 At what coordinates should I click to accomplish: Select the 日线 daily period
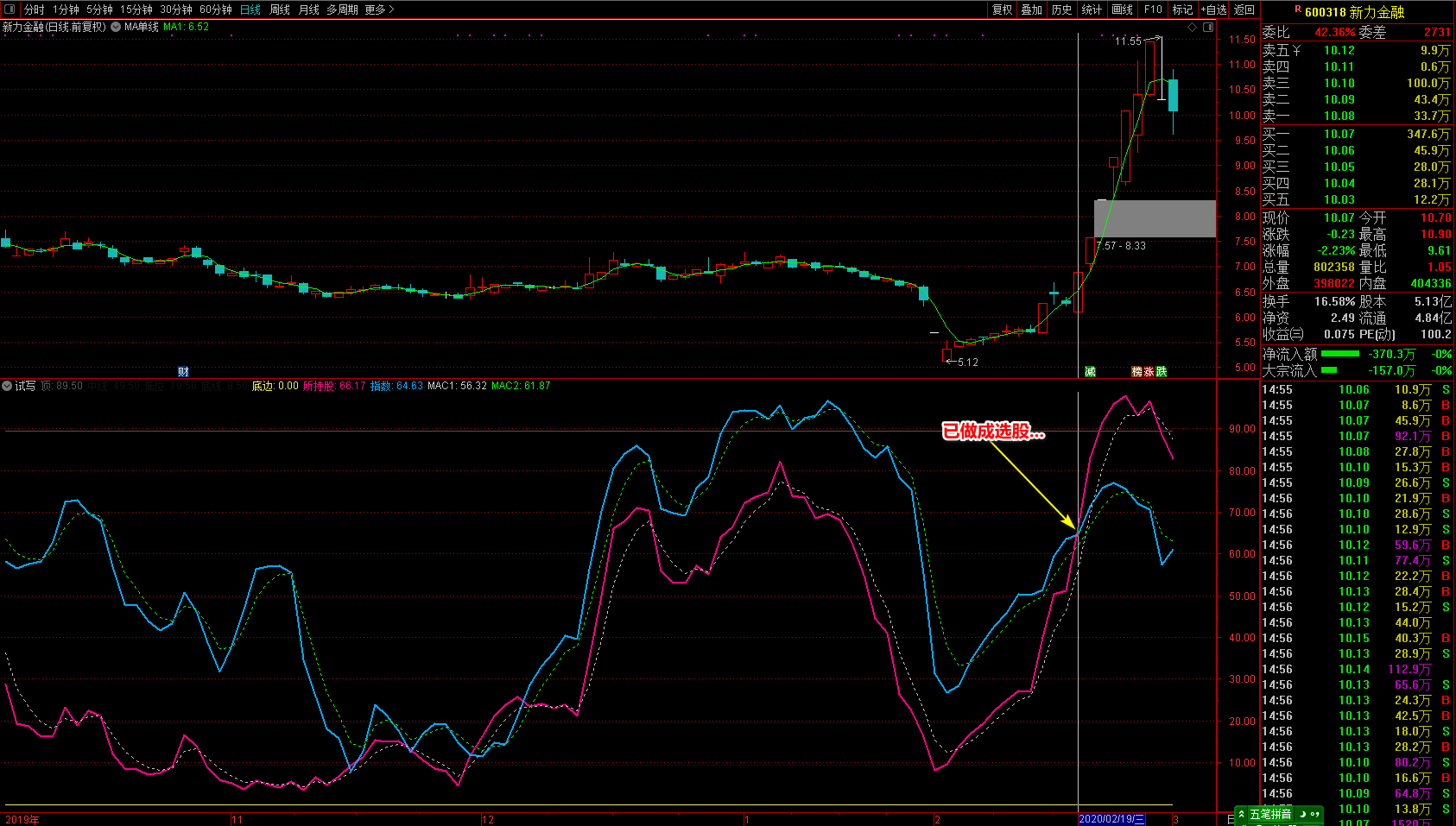(x=250, y=9)
